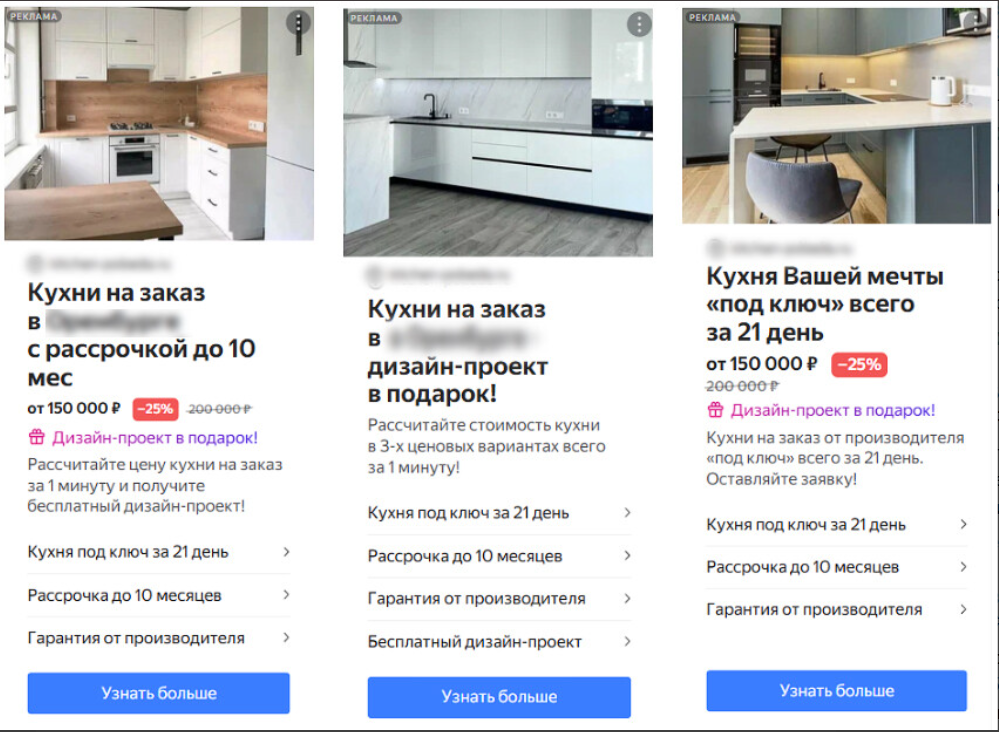Open gray kitchen with bar chair photo
999x732 pixels.
(836, 115)
